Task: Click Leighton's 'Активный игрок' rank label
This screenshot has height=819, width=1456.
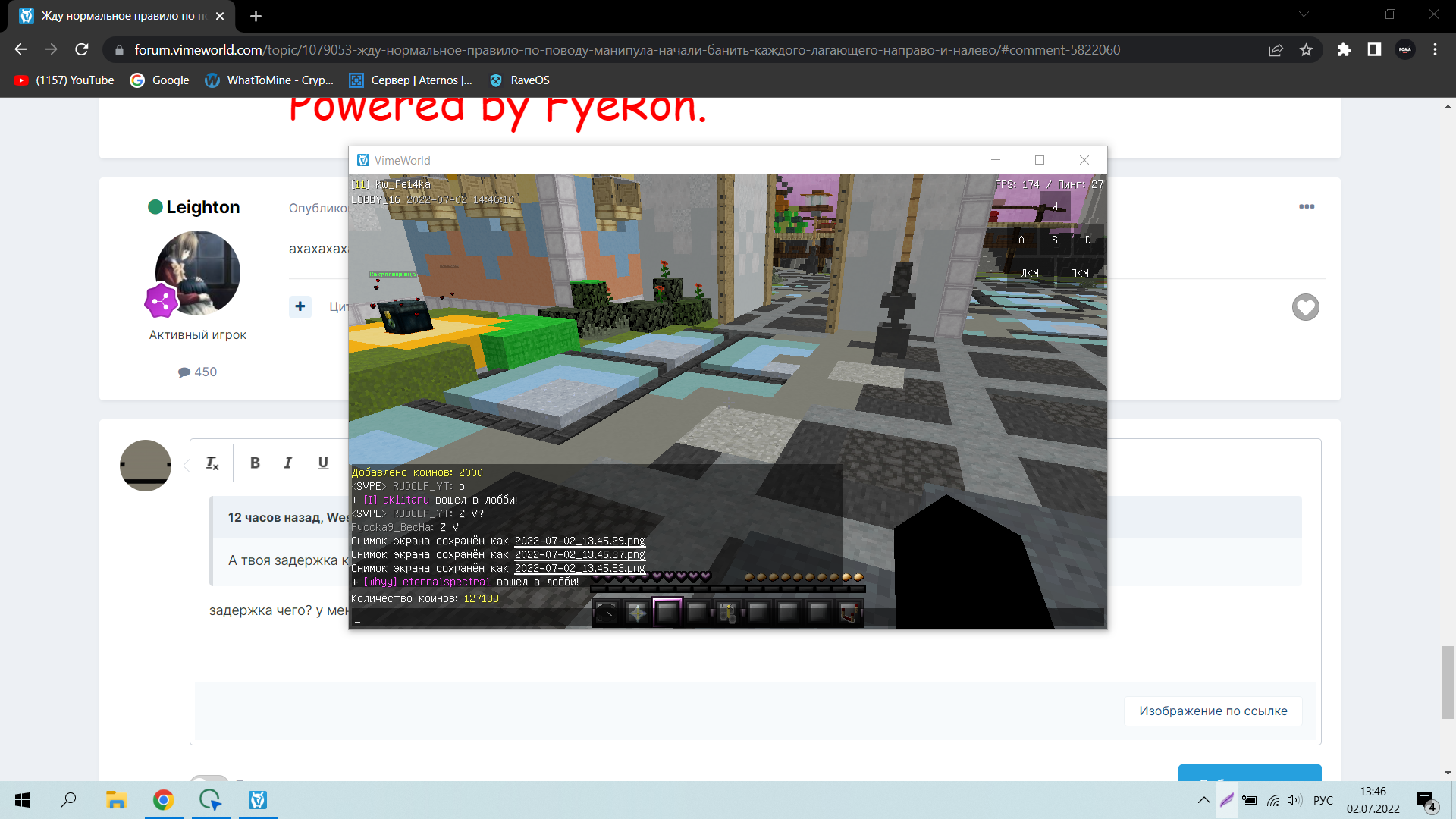Action: pyautogui.click(x=198, y=334)
